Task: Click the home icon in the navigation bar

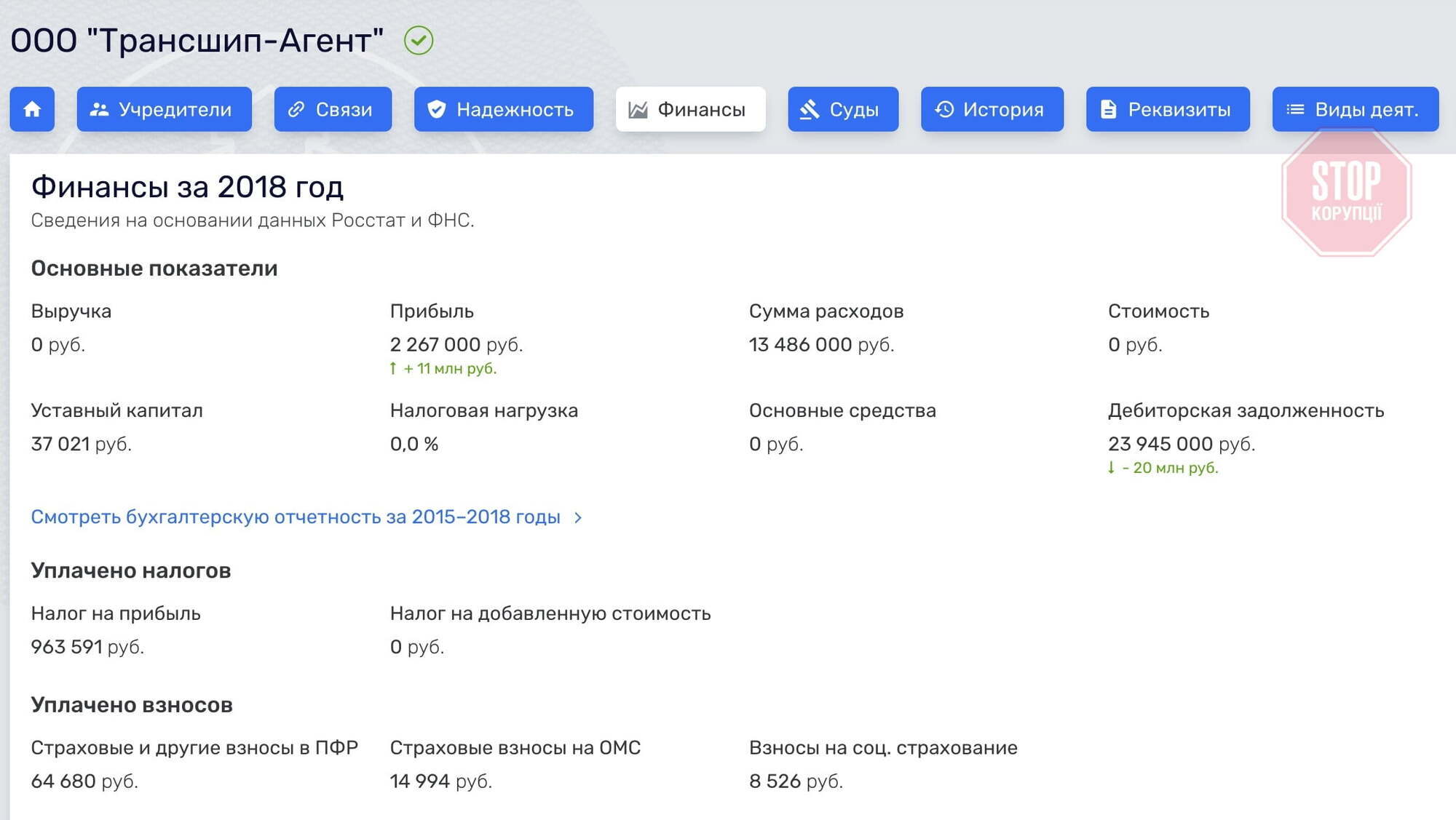Action: tap(32, 109)
